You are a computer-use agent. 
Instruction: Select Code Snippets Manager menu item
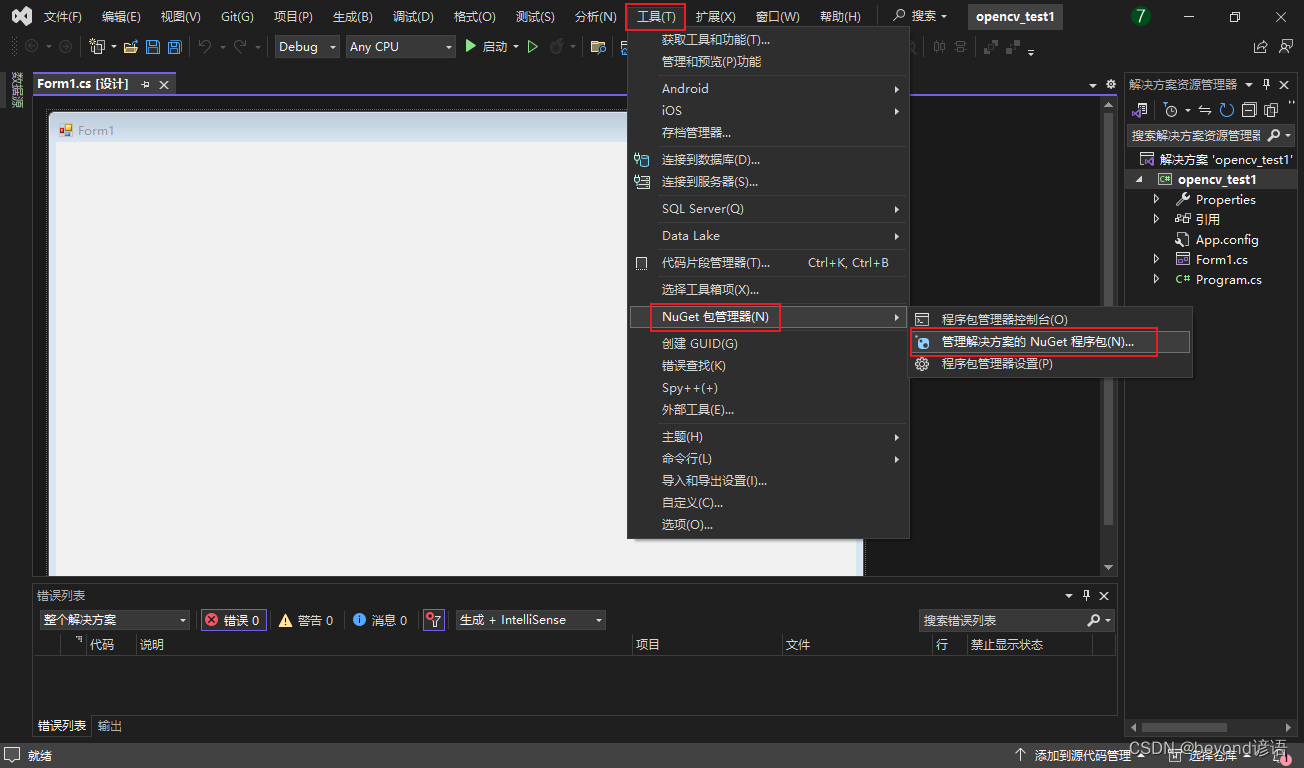(767, 263)
